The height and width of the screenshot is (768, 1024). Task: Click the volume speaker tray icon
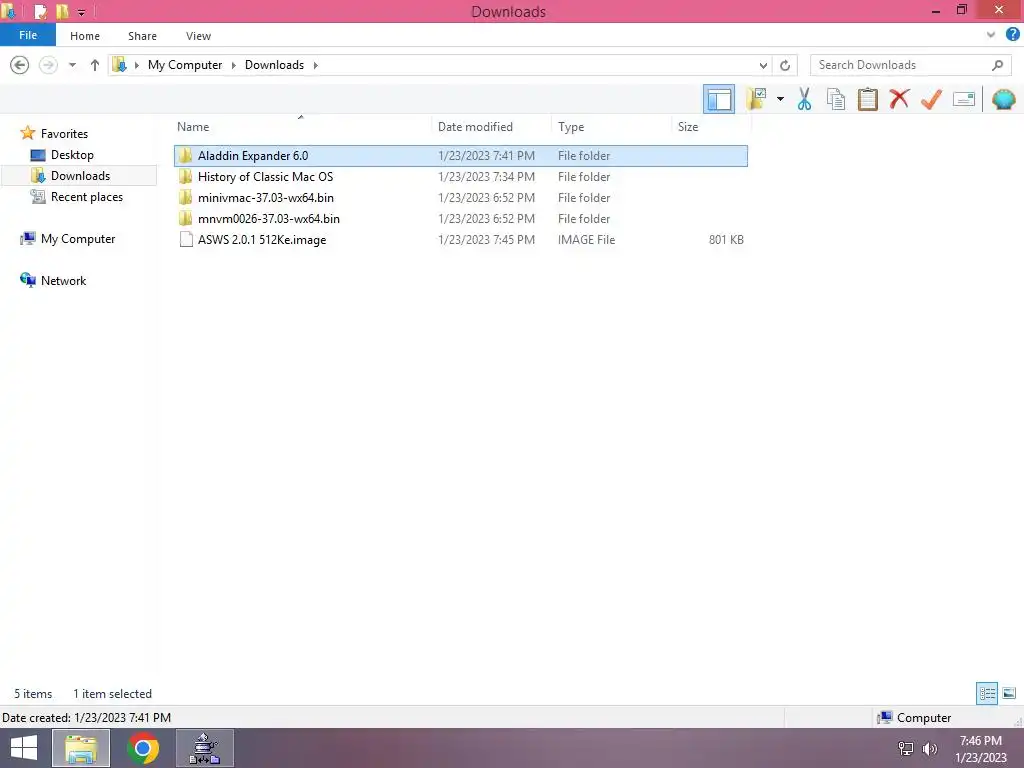[x=929, y=748]
